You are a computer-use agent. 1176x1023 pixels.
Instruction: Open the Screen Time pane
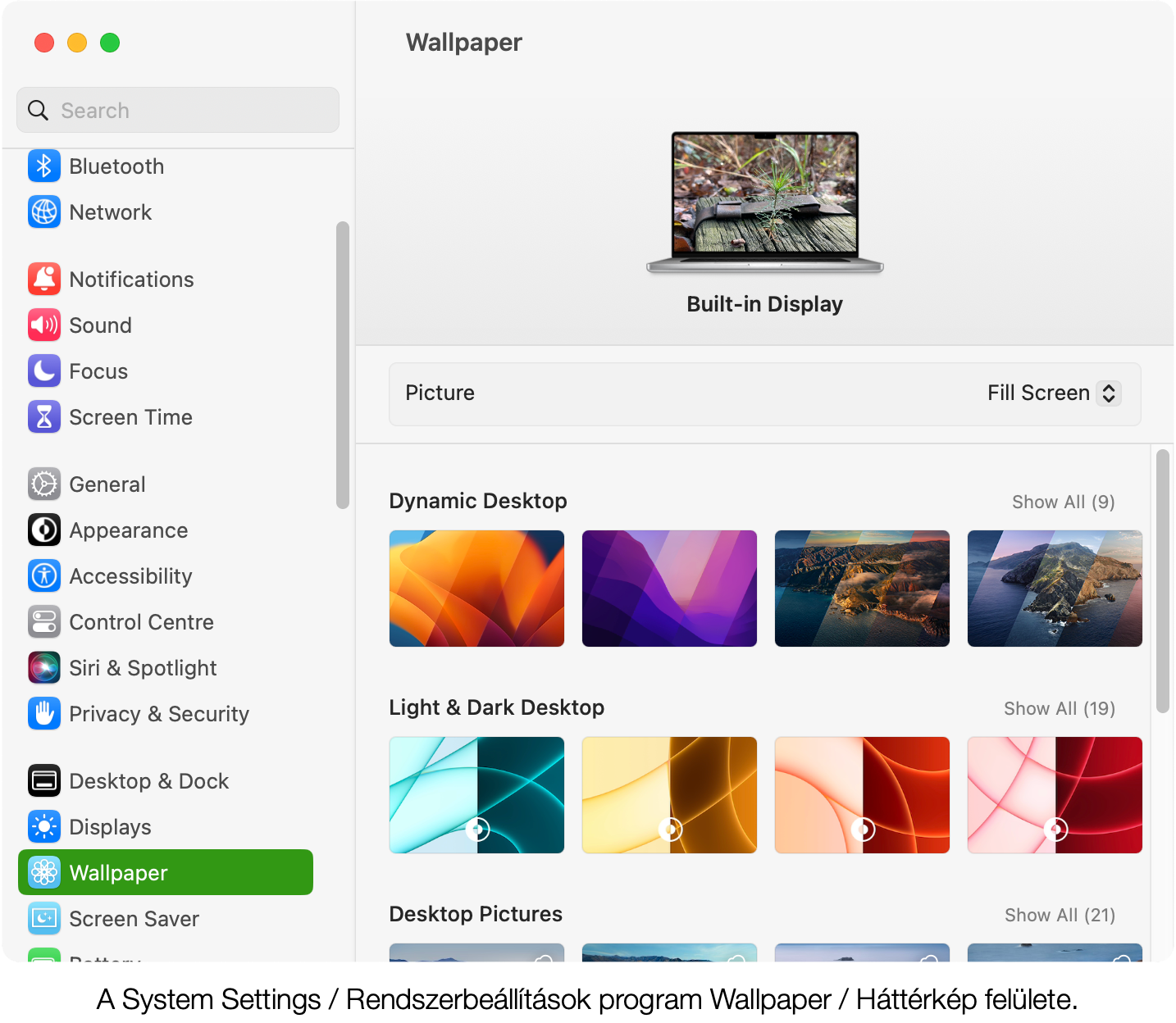pyautogui.click(x=130, y=417)
